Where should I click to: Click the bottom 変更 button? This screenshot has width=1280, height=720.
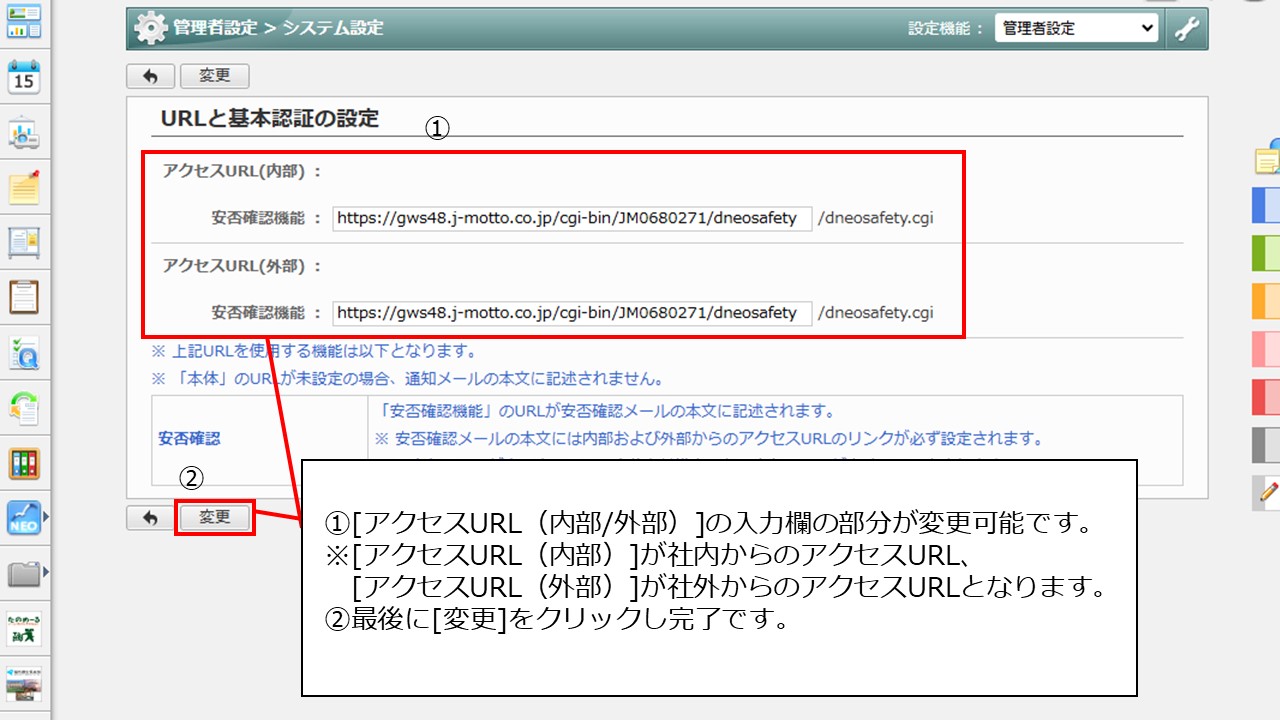coord(215,517)
